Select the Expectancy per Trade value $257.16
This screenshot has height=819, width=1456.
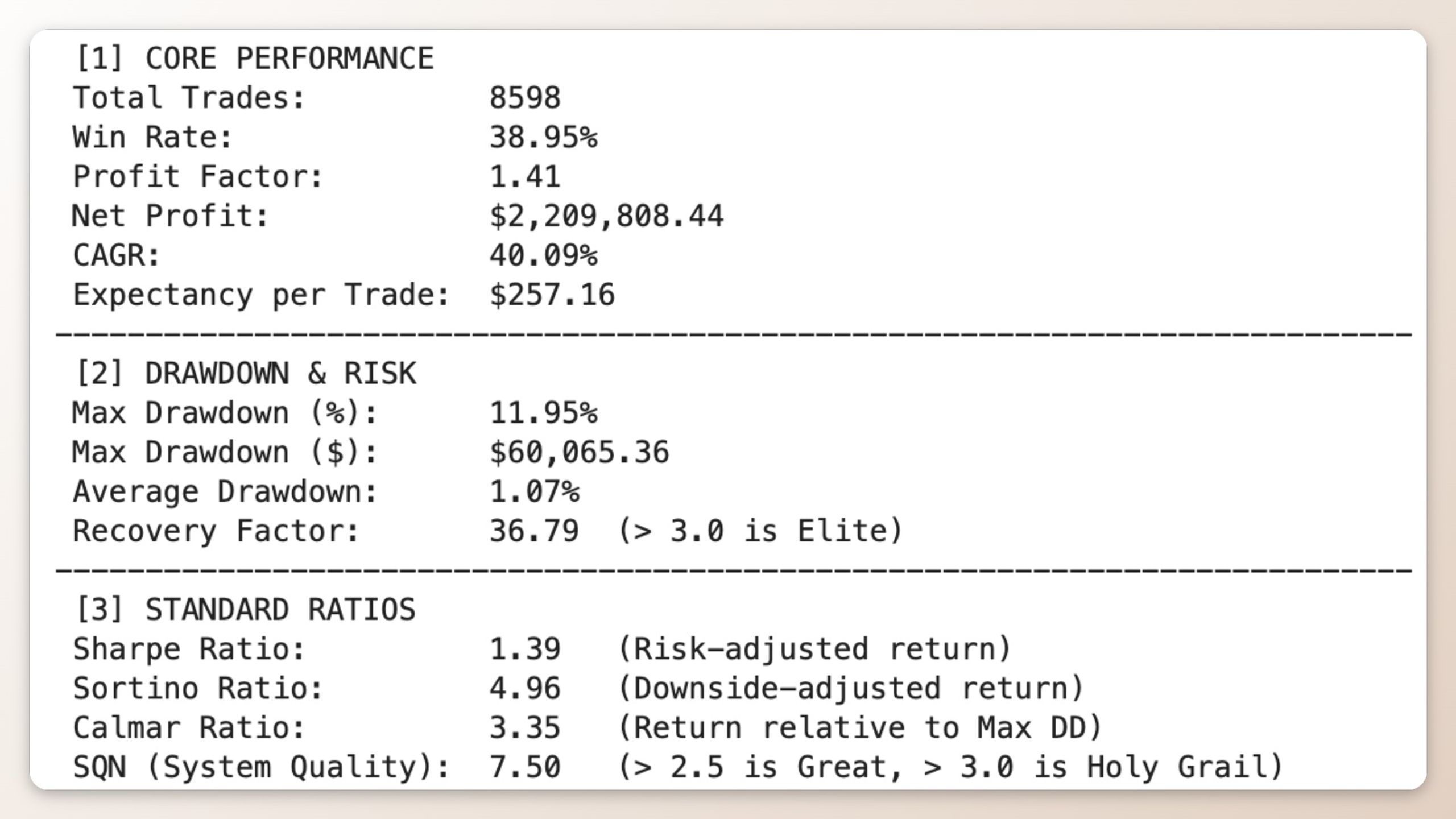tap(552, 295)
